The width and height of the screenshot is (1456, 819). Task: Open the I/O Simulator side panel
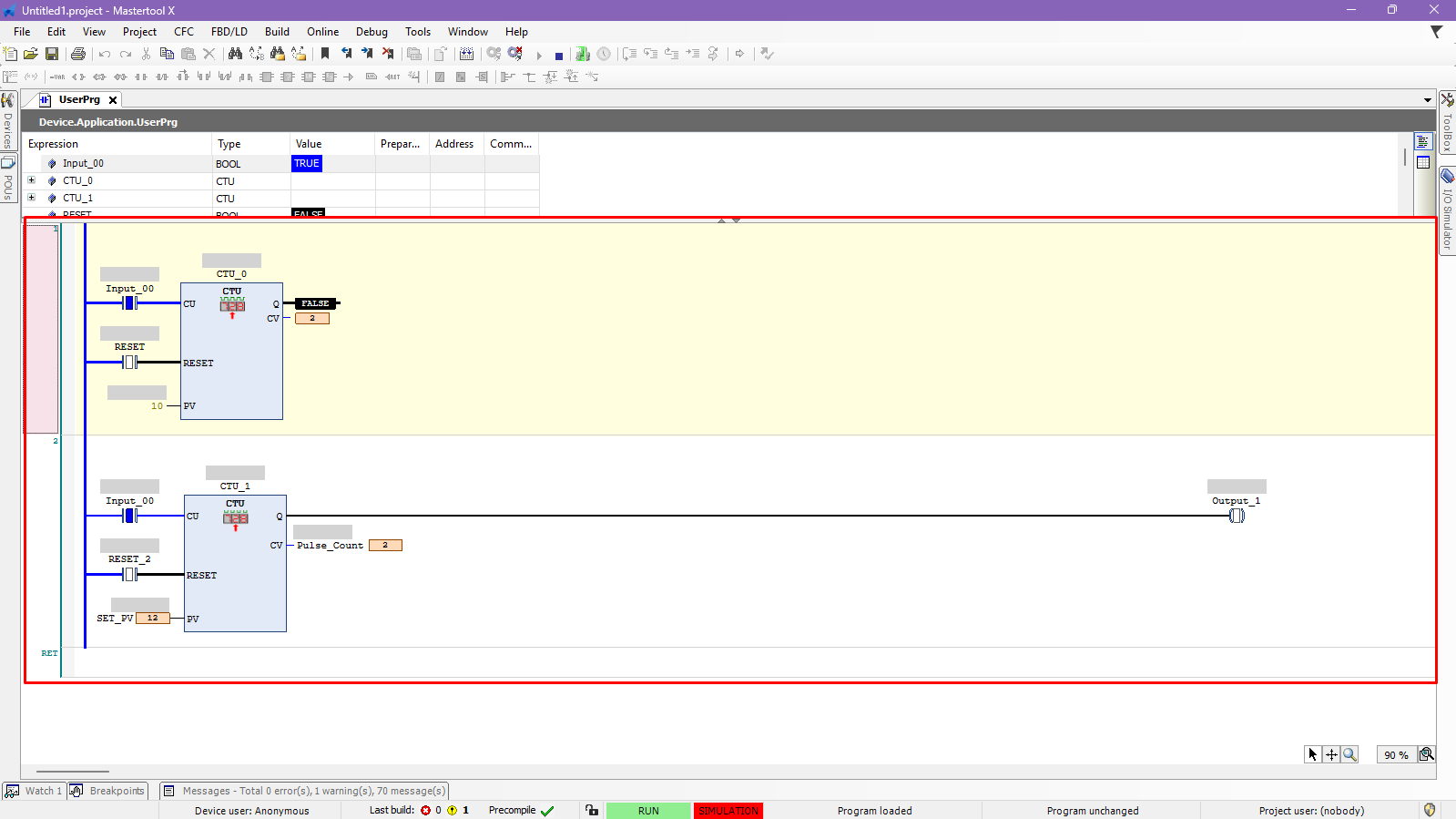pyautogui.click(x=1447, y=210)
